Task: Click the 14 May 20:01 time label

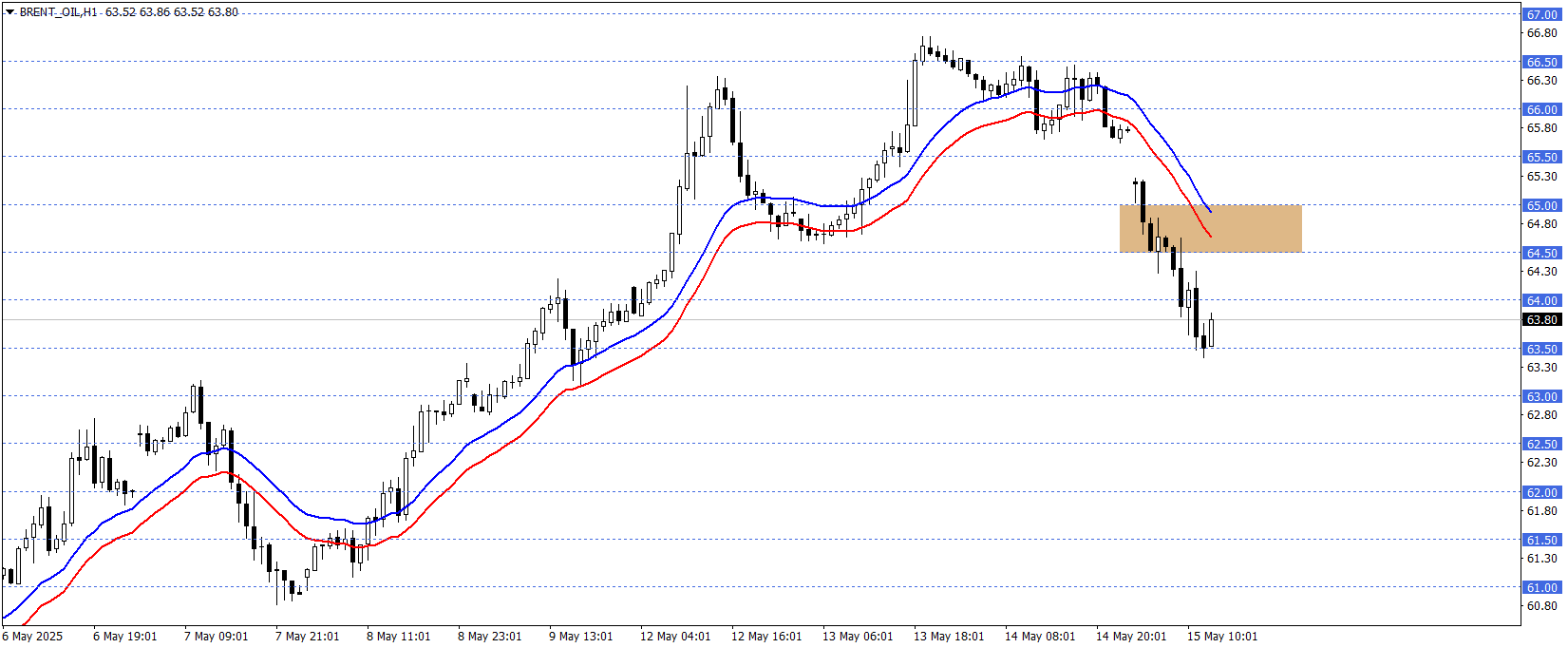Action: coord(1131,637)
